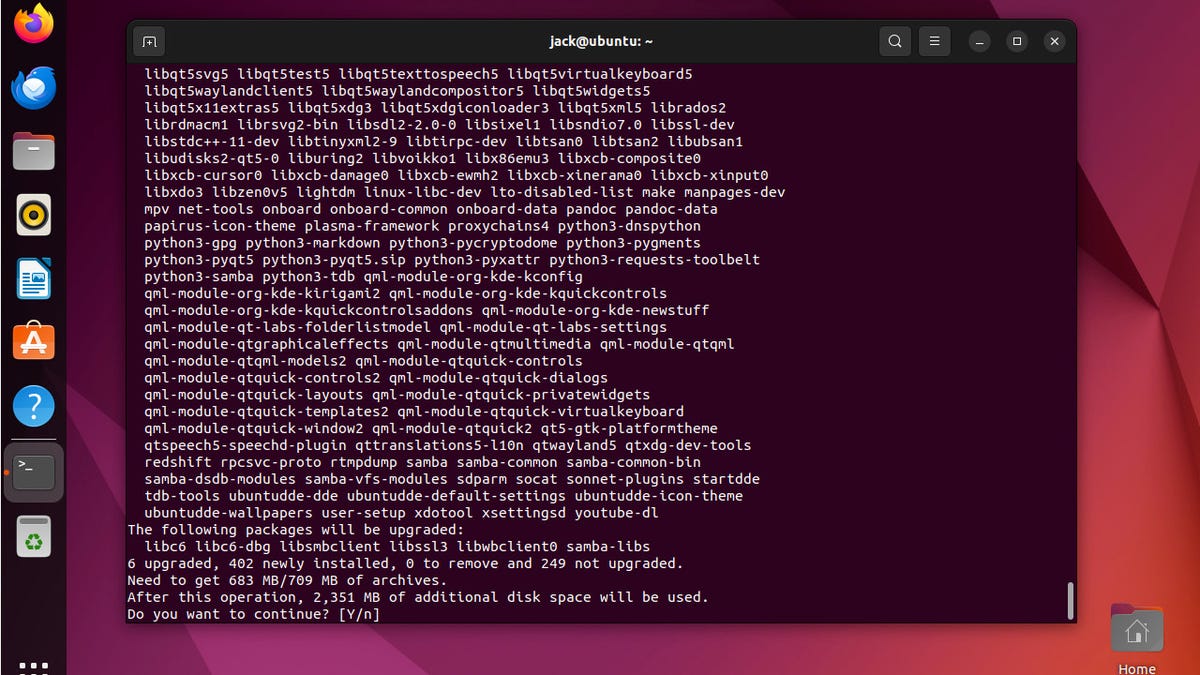Open terminal search
The image size is (1200, 675).
tap(895, 41)
